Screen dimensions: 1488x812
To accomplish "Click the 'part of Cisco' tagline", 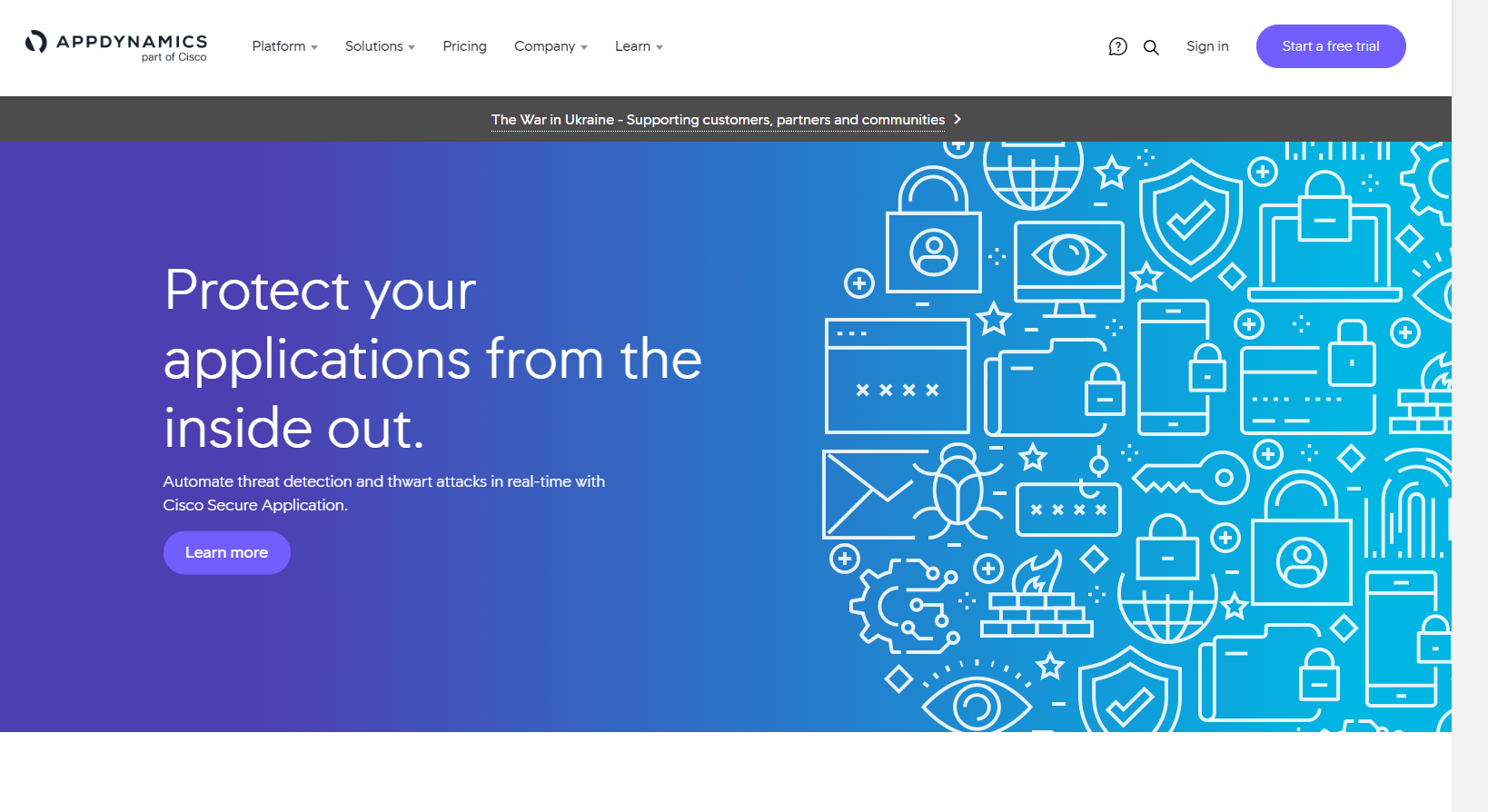I will click(x=174, y=57).
